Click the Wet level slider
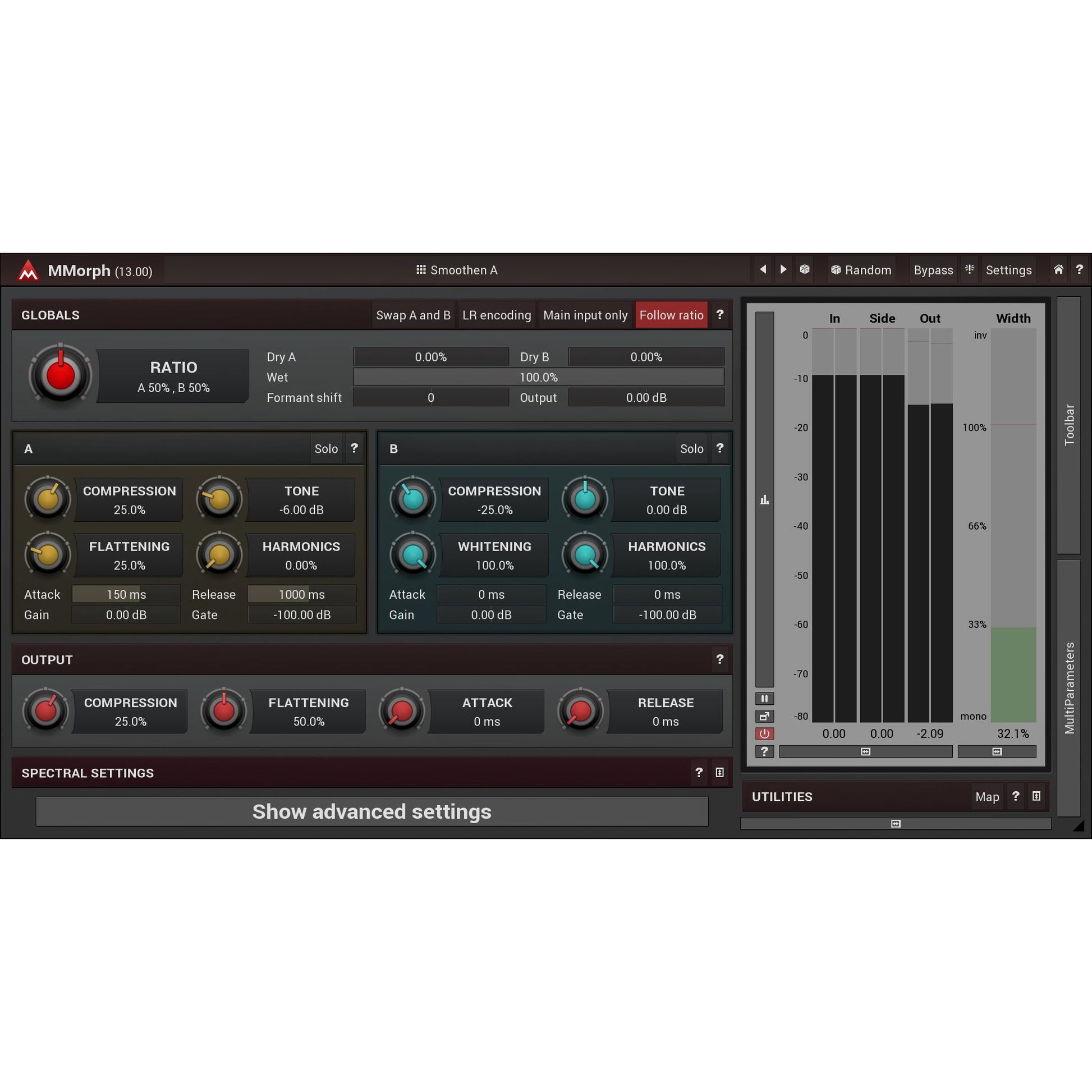The height and width of the screenshot is (1092, 1092). pyautogui.click(x=538, y=377)
